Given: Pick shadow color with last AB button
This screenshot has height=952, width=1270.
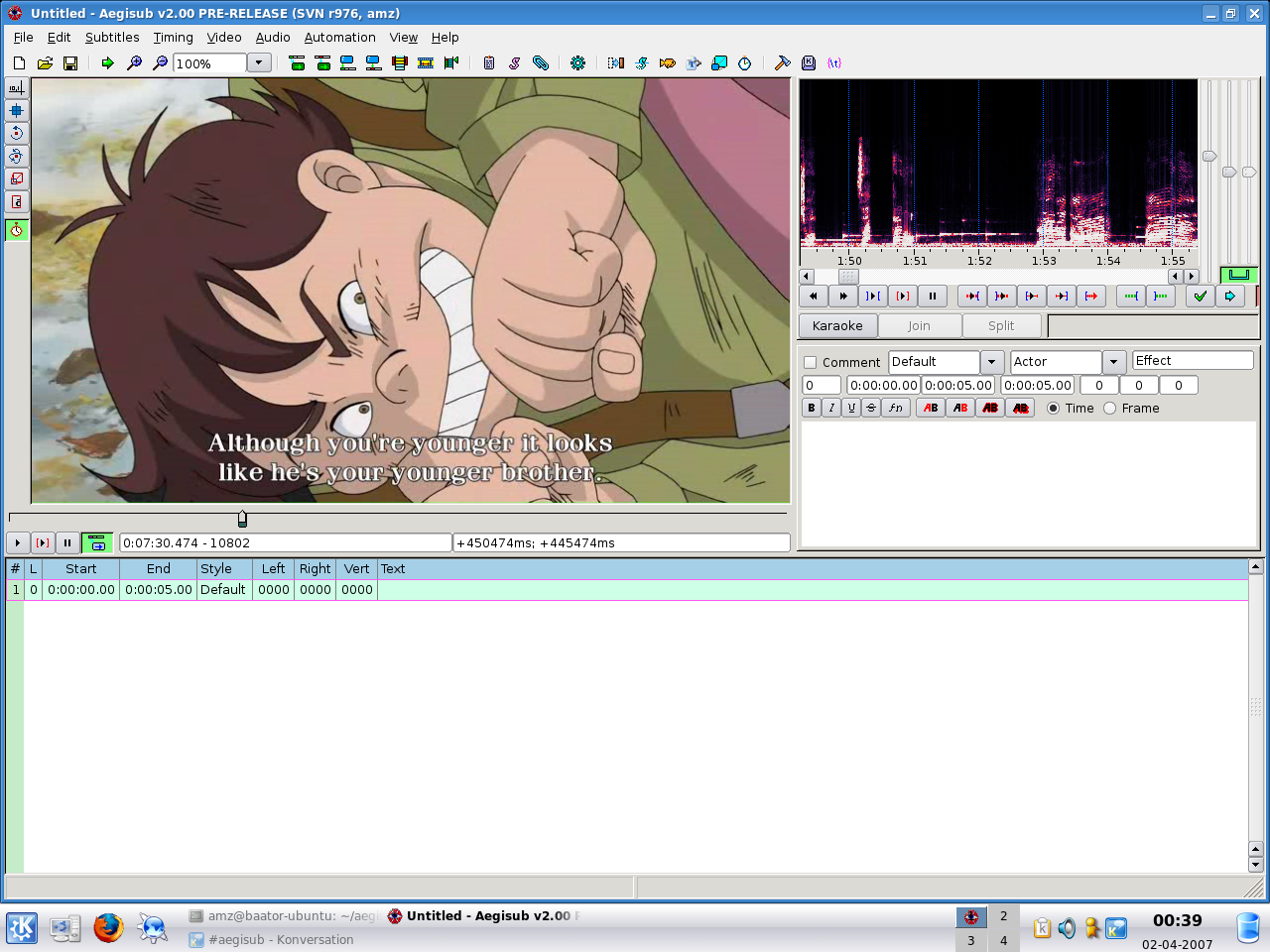Looking at the screenshot, I should [x=1020, y=408].
